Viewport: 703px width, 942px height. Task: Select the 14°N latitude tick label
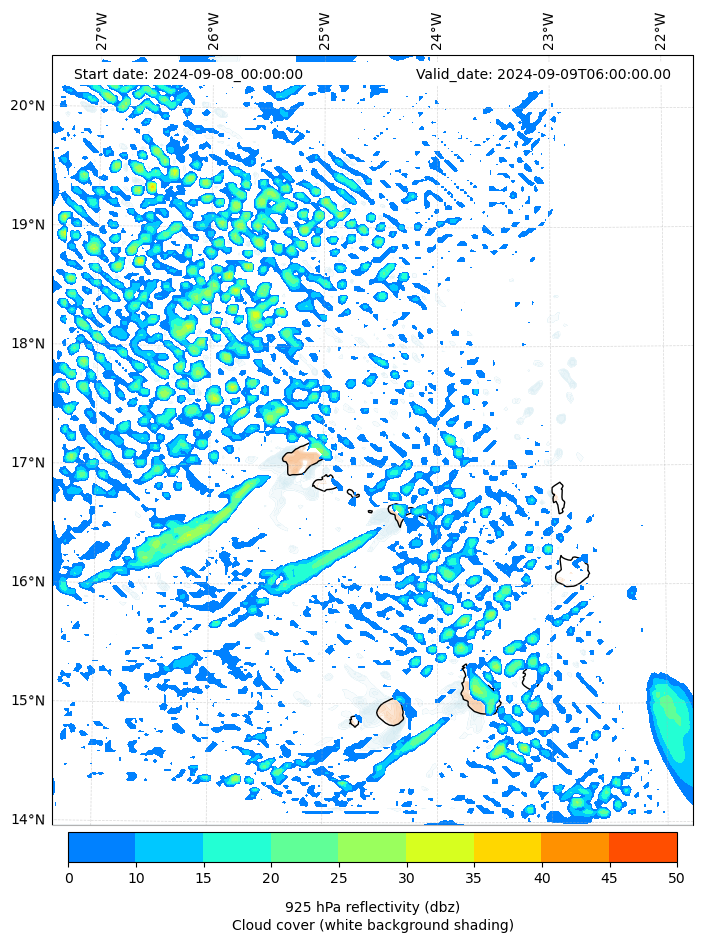click(27, 820)
